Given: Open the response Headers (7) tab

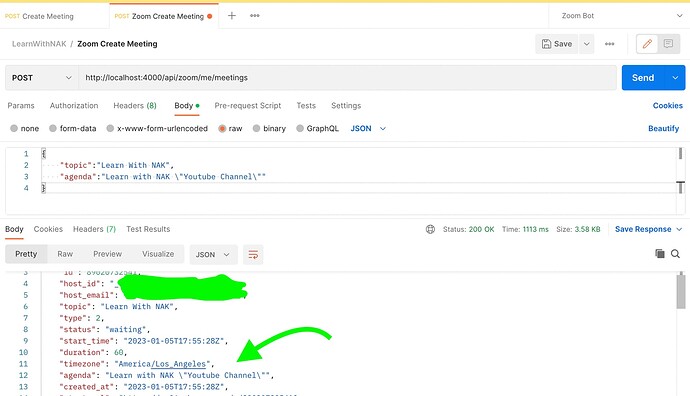Looking at the screenshot, I should pyautogui.click(x=94, y=229).
